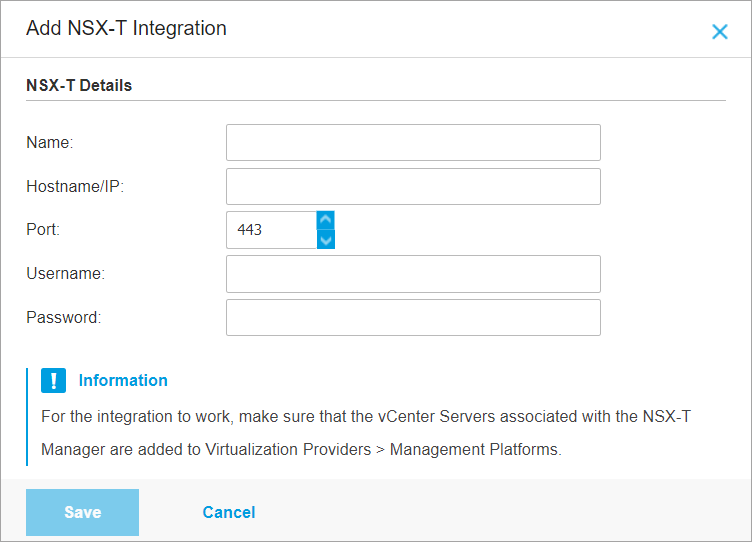
Task: Focus the Name text field
Action: pos(413,143)
